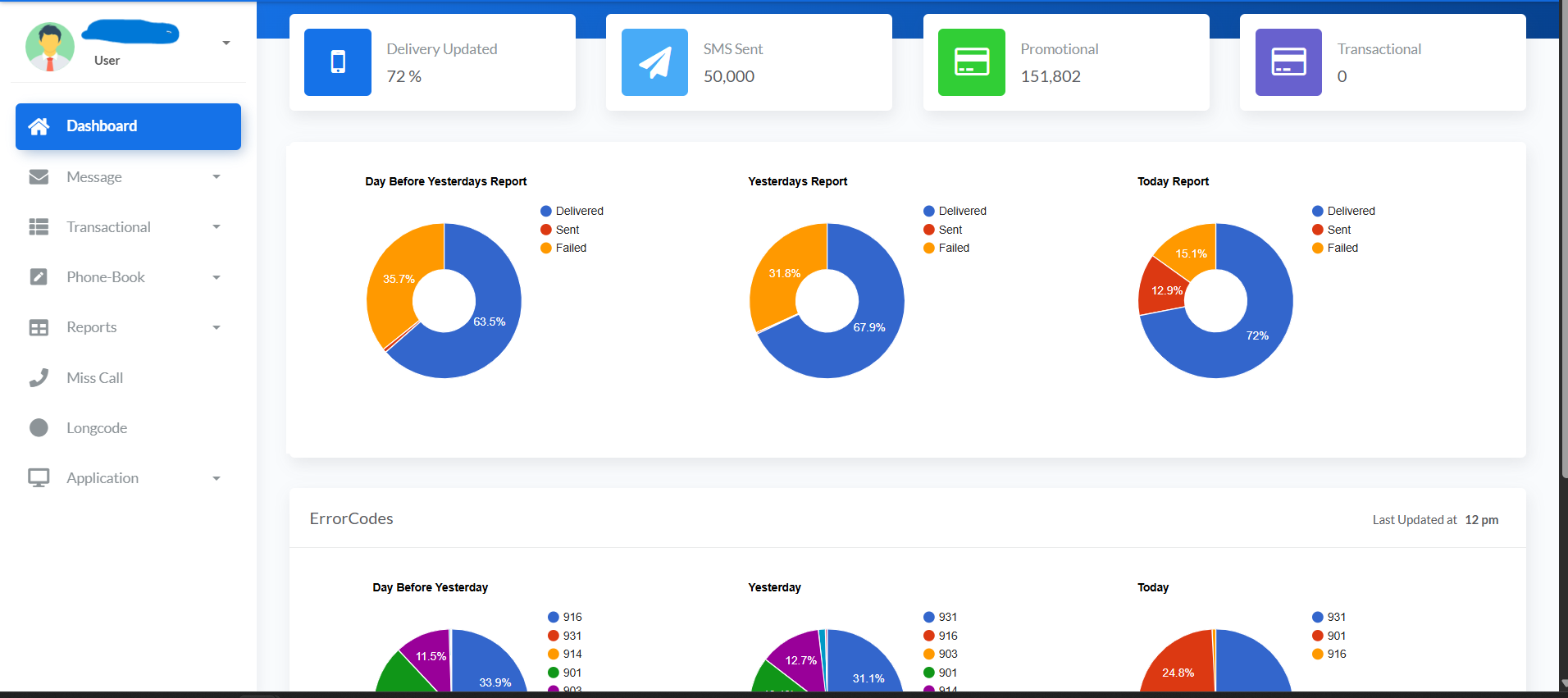1568x698 pixels.
Task: Open the Reports sidebar label
Action: tap(92, 327)
